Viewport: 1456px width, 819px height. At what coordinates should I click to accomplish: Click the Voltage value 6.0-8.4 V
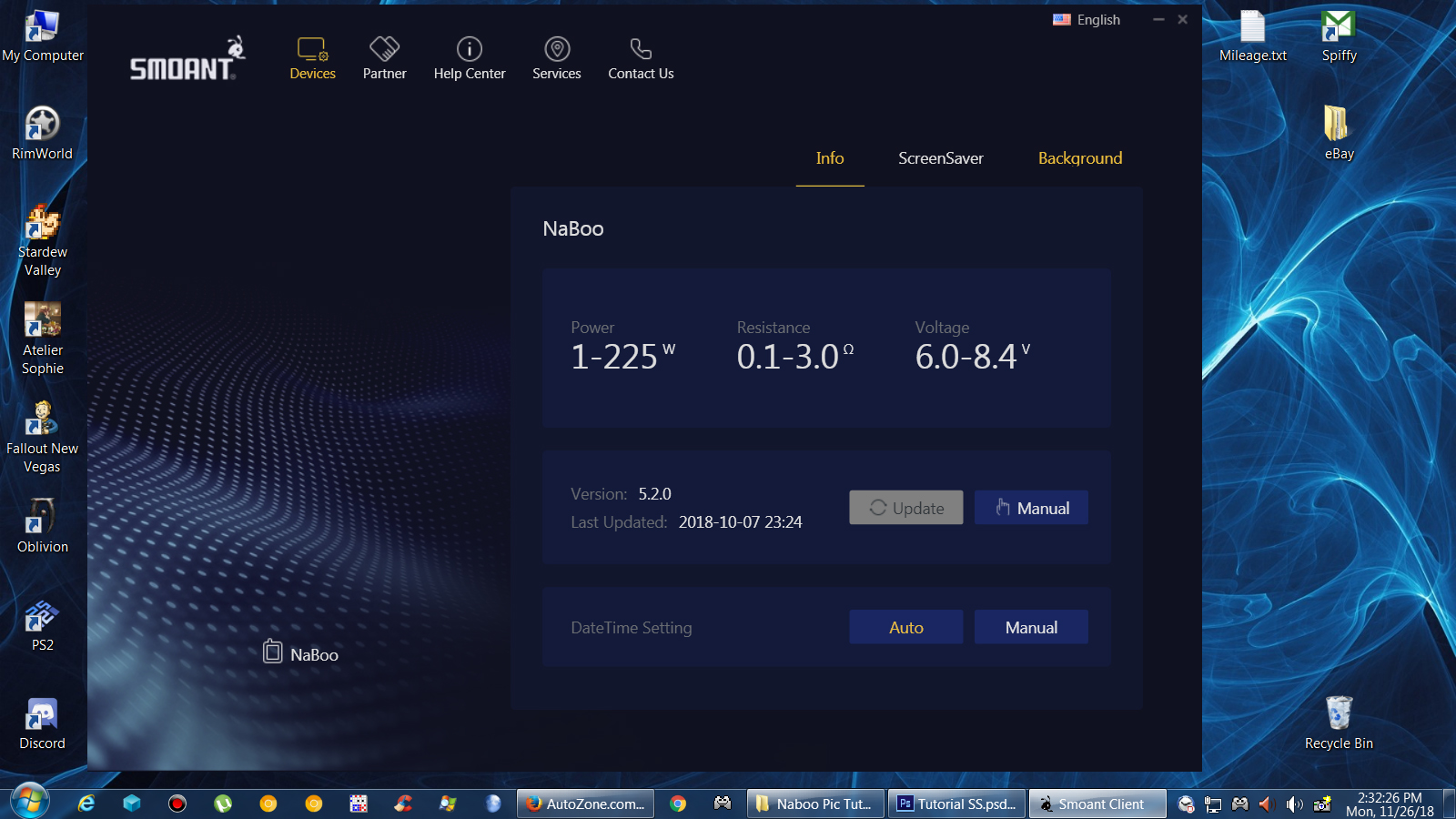click(x=973, y=357)
